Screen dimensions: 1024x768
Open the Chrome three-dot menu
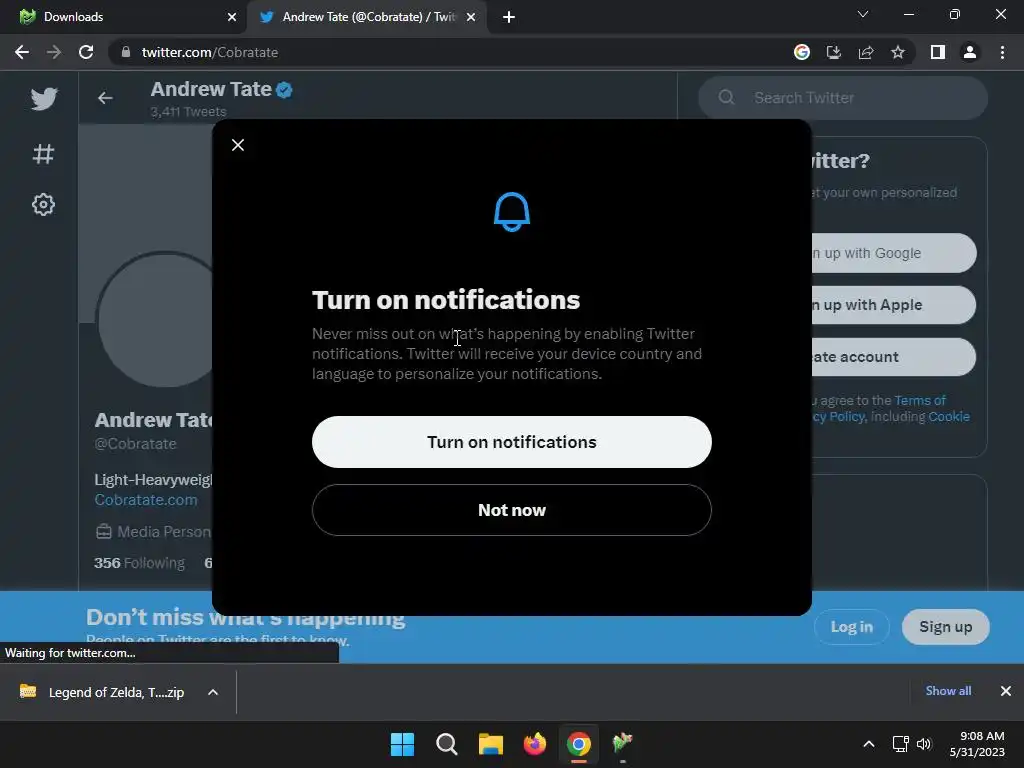tap(1002, 52)
